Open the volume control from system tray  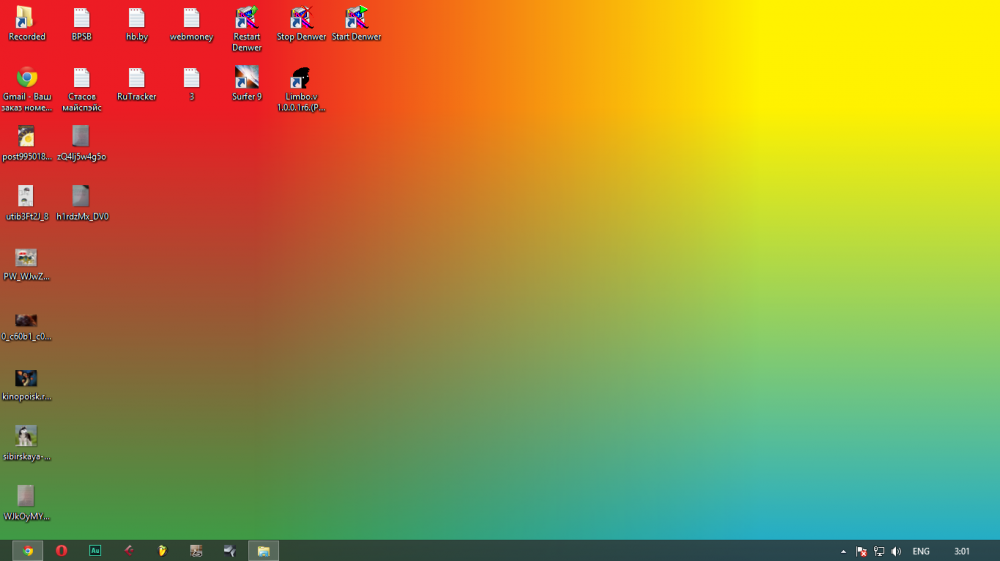[x=896, y=551]
